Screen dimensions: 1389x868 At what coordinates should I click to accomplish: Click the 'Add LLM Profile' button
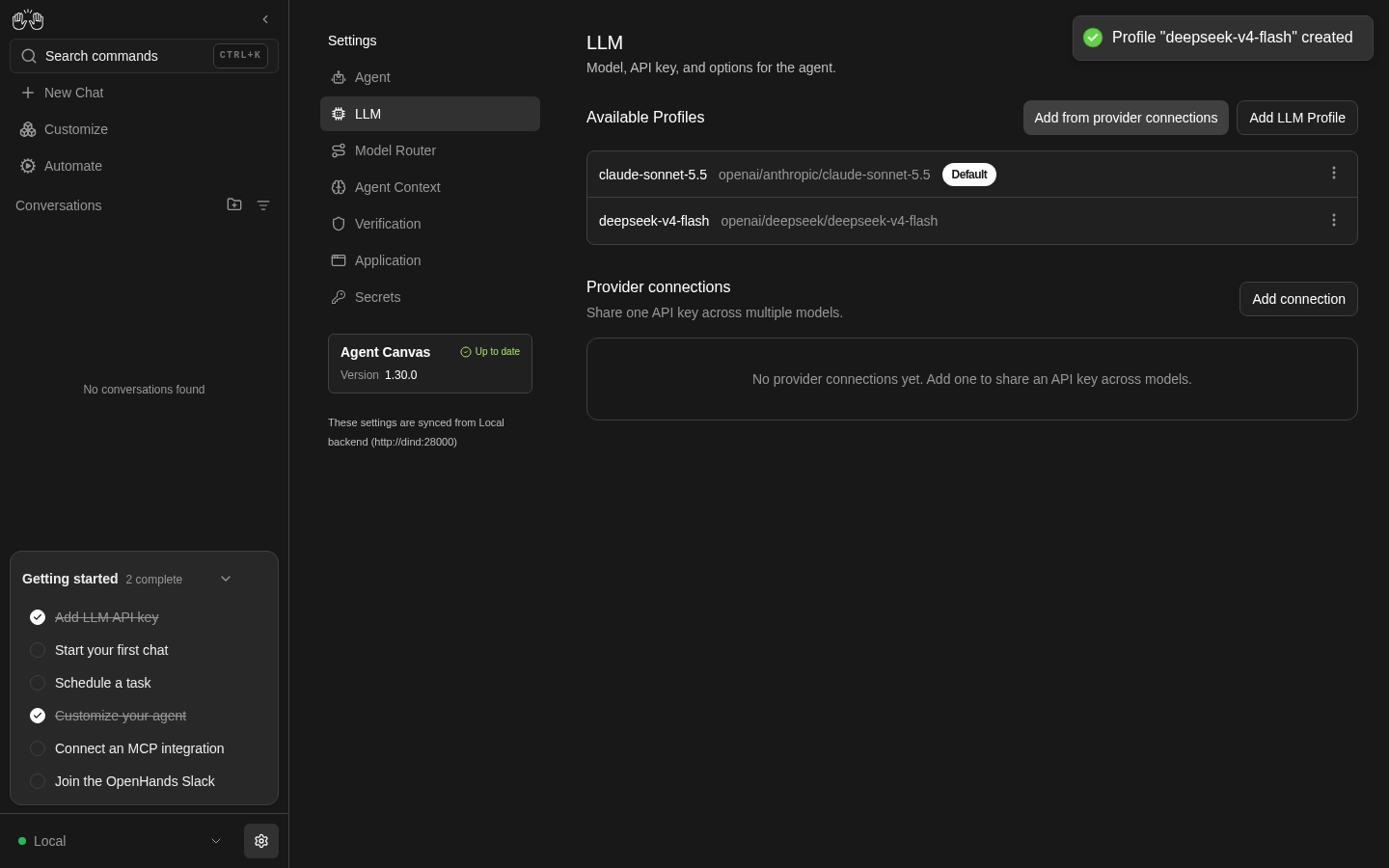[1297, 118]
